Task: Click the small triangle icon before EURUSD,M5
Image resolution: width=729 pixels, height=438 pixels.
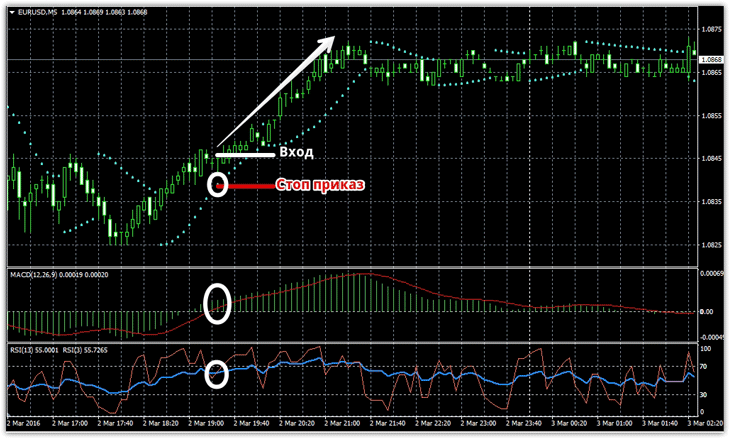Action: 11,11
